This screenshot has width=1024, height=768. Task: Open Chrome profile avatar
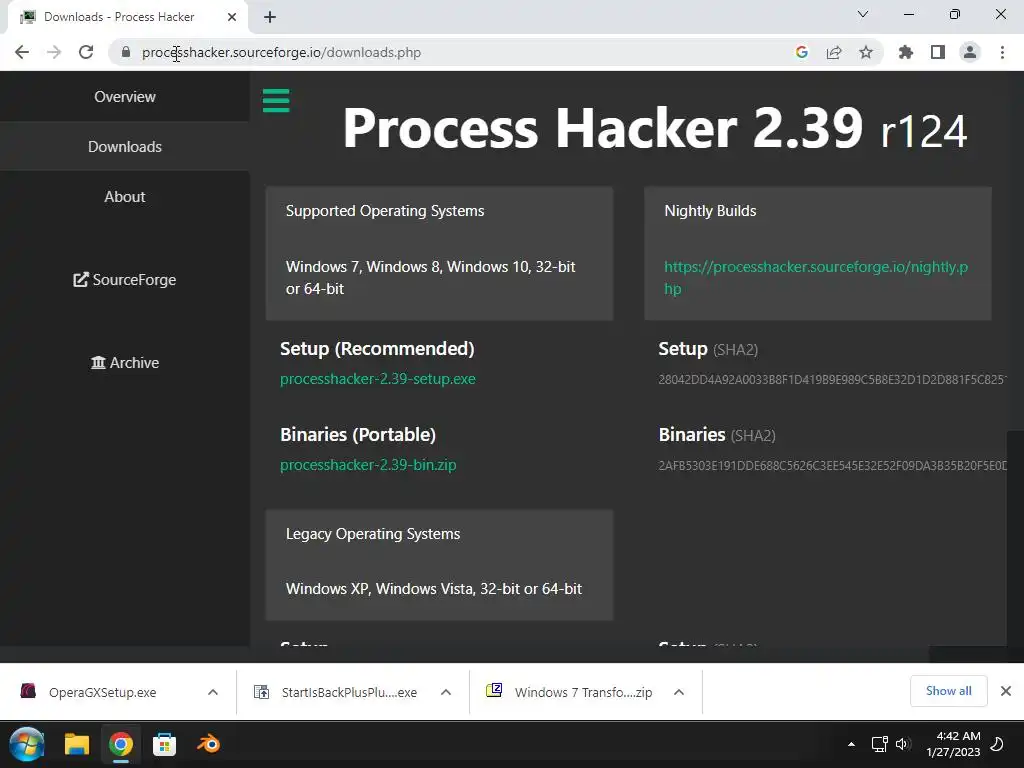coord(970,52)
